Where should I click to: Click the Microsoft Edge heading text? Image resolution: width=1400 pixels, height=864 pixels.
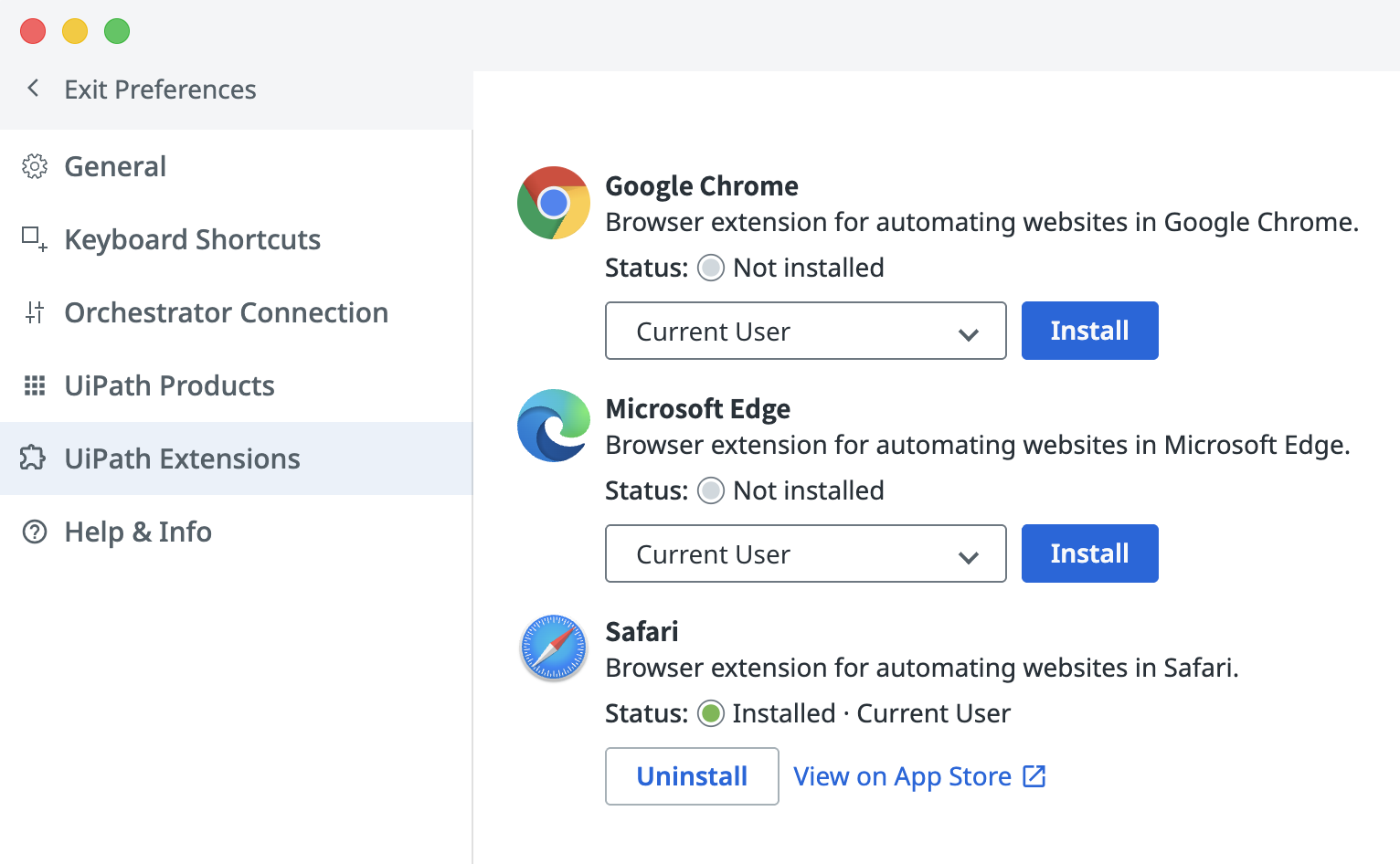pos(698,409)
